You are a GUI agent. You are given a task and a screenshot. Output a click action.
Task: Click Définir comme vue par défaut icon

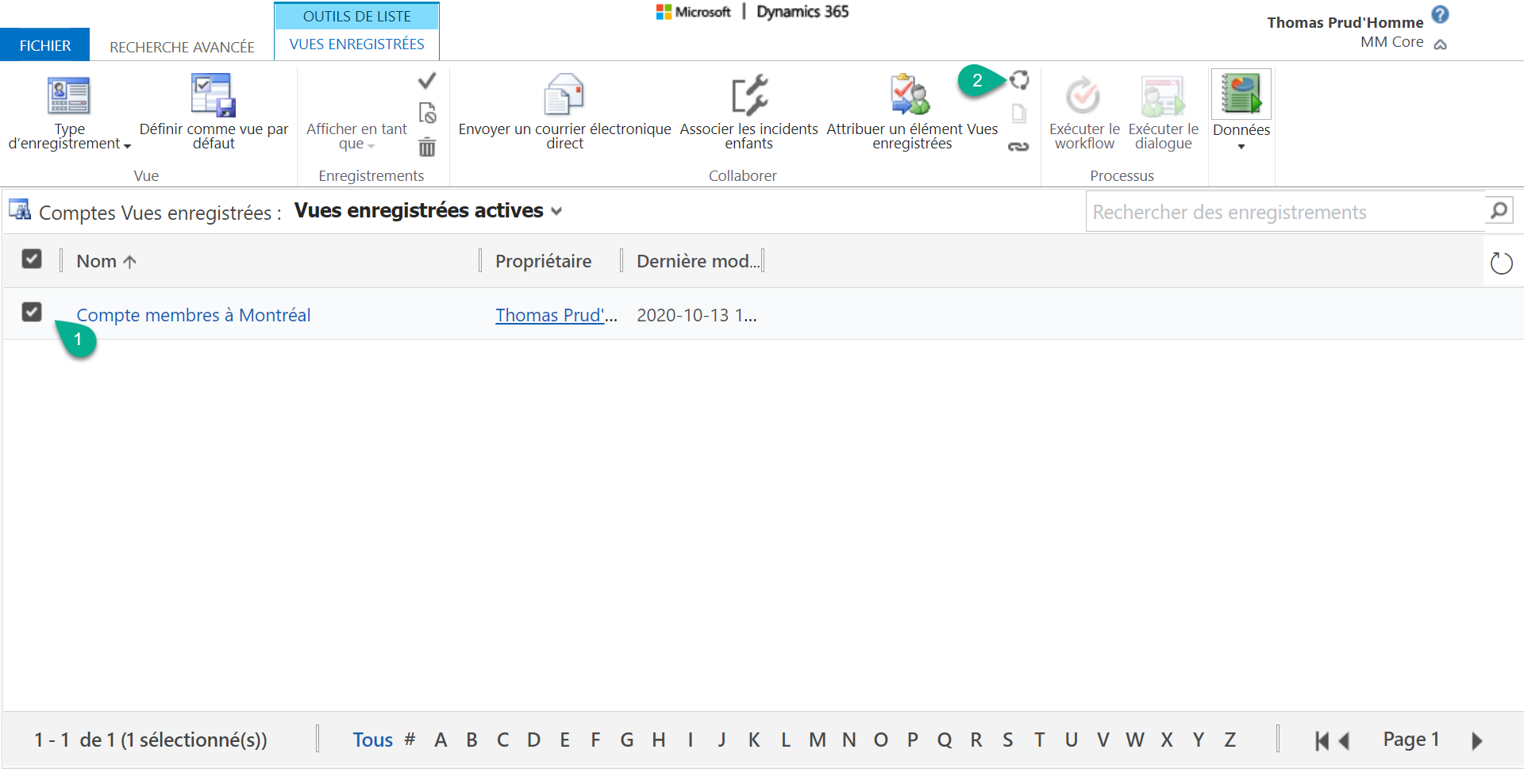pyautogui.click(x=213, y=96)
